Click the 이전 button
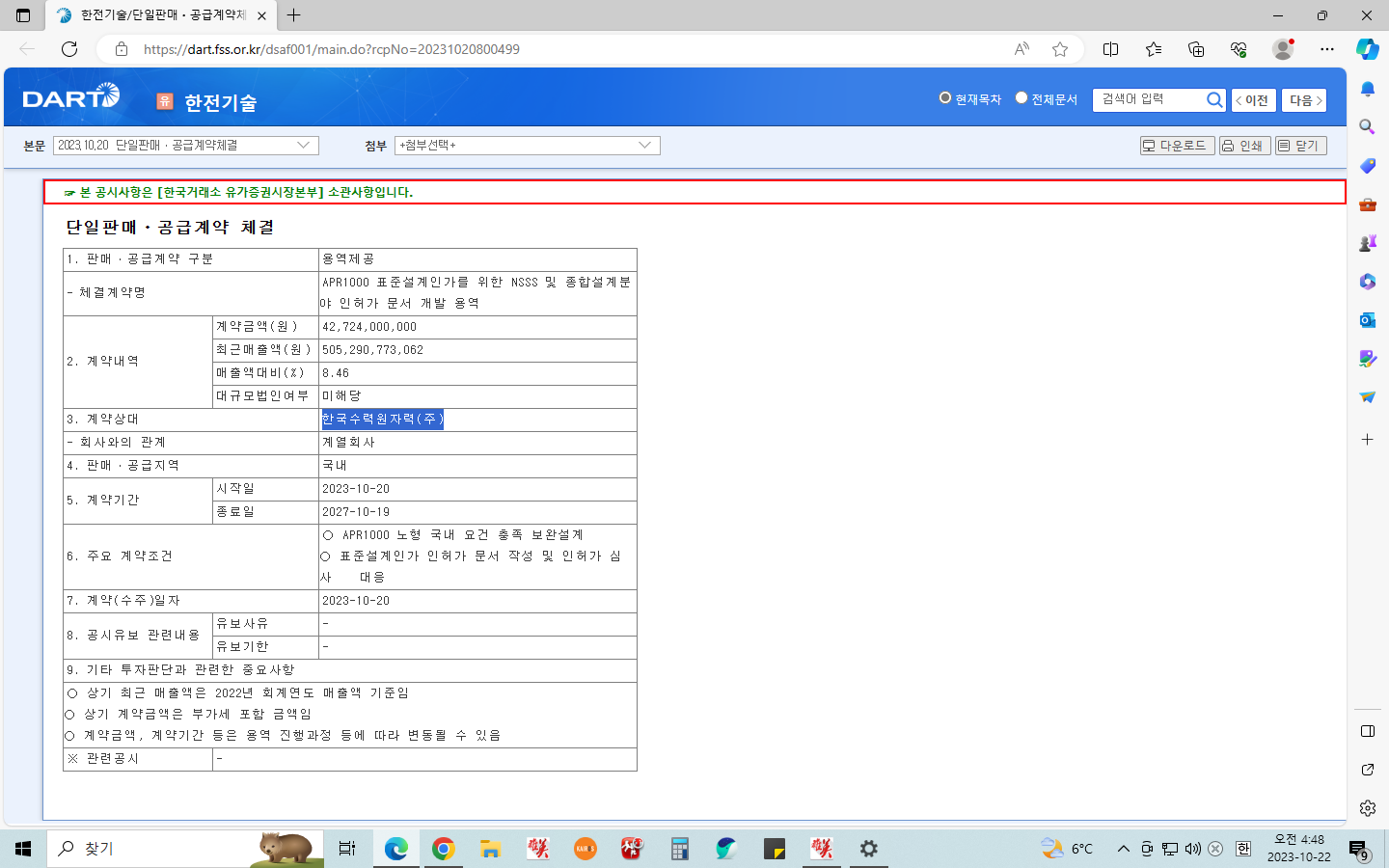Viewport: 1389px width, 868px height. pyautogui.click(x=1254, y=100)
